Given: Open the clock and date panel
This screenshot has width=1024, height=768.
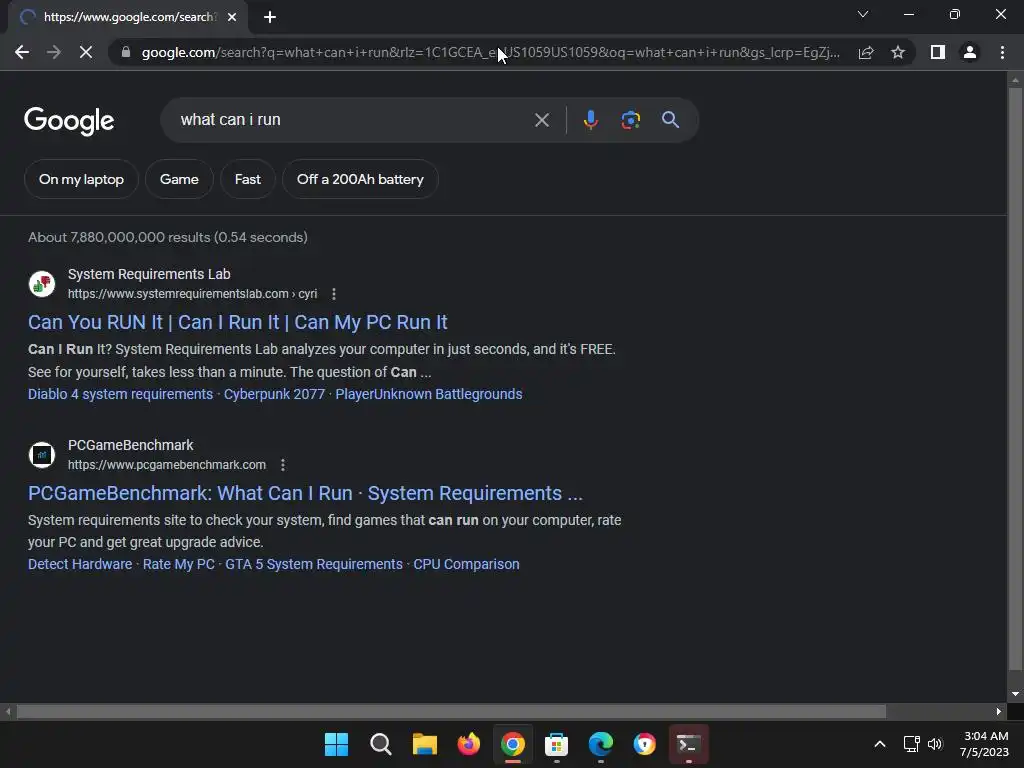Looking at the screenshot, I should 985,744.
